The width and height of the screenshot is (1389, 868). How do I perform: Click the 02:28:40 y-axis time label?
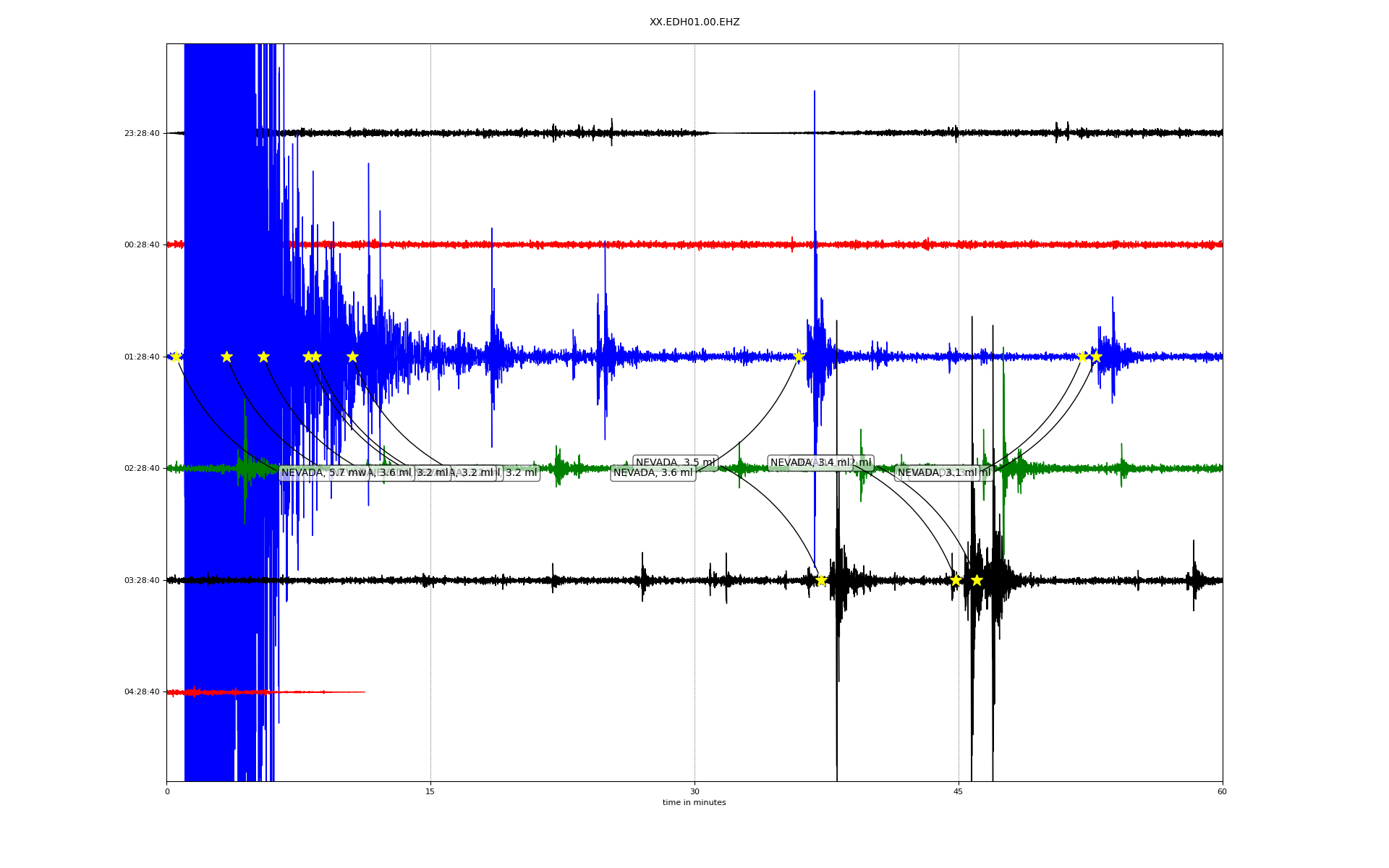[x=142, y=469]
